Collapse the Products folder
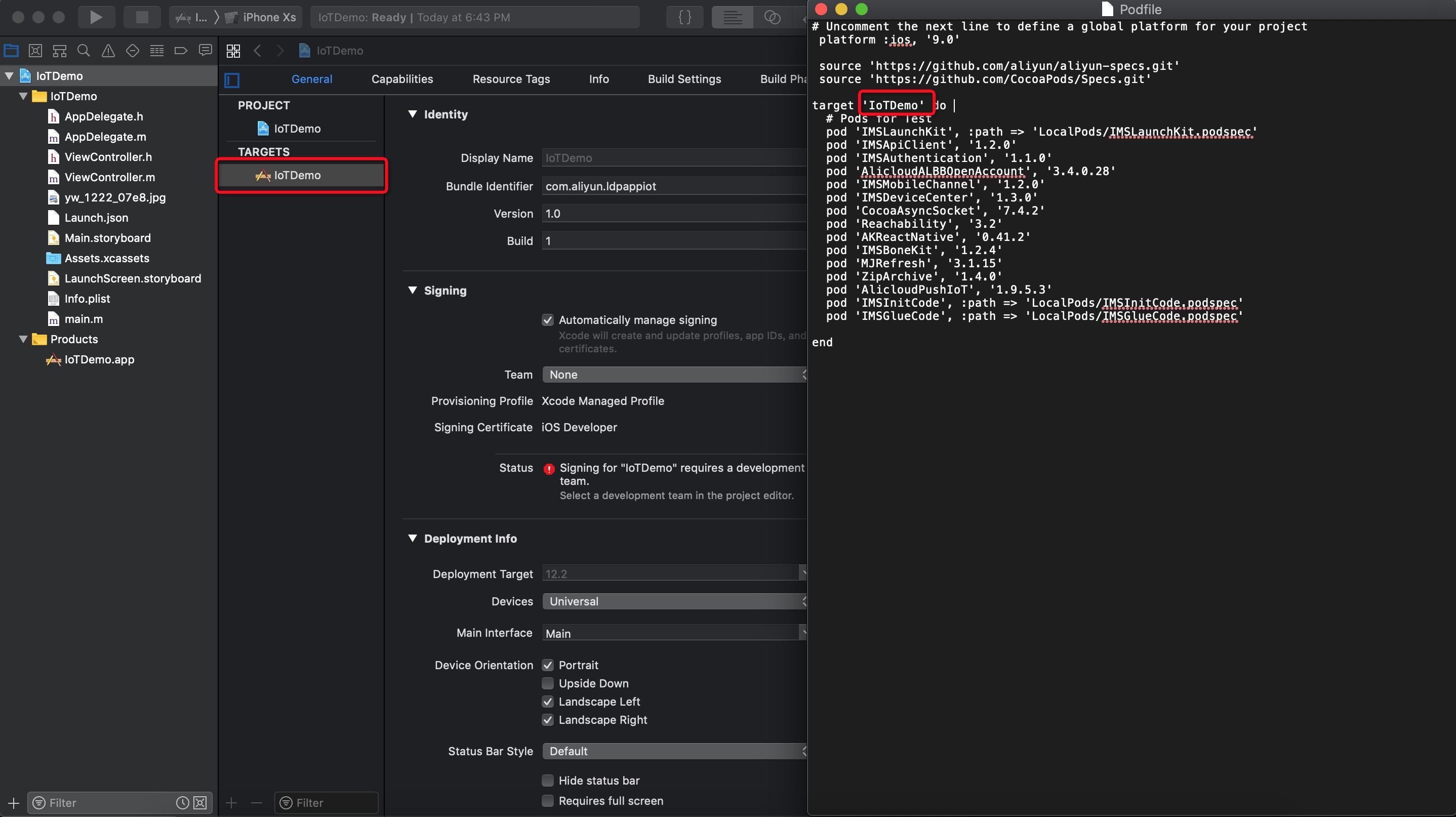Screen dimensions: 1456x817 coord(24,339)
